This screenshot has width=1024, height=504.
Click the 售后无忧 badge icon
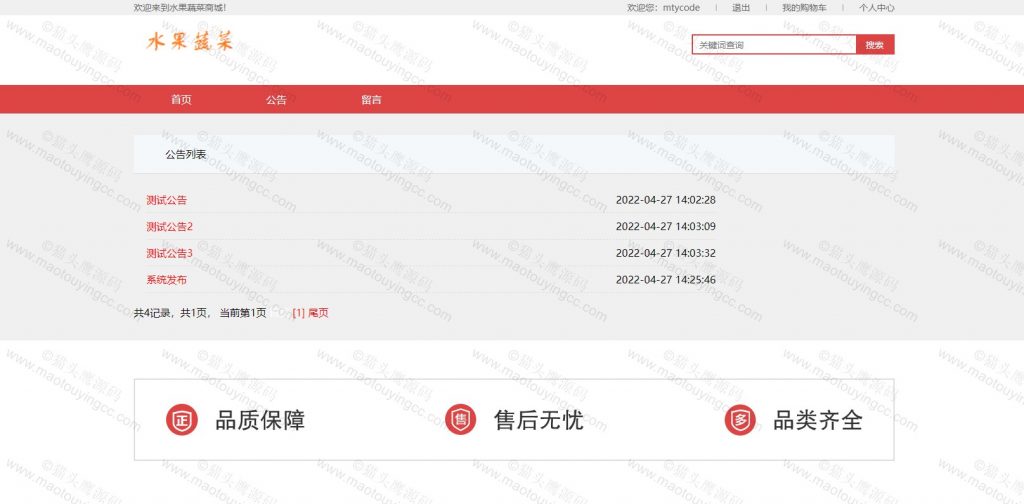click(460, 420)
